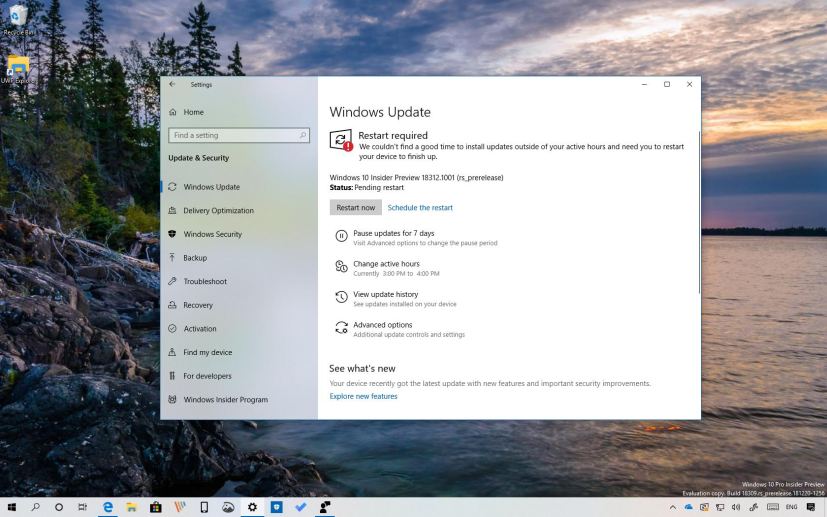Open Troubleshoot in the sidebar
The height and width of the screenshot is (517, 827).
tap(205, 282)
